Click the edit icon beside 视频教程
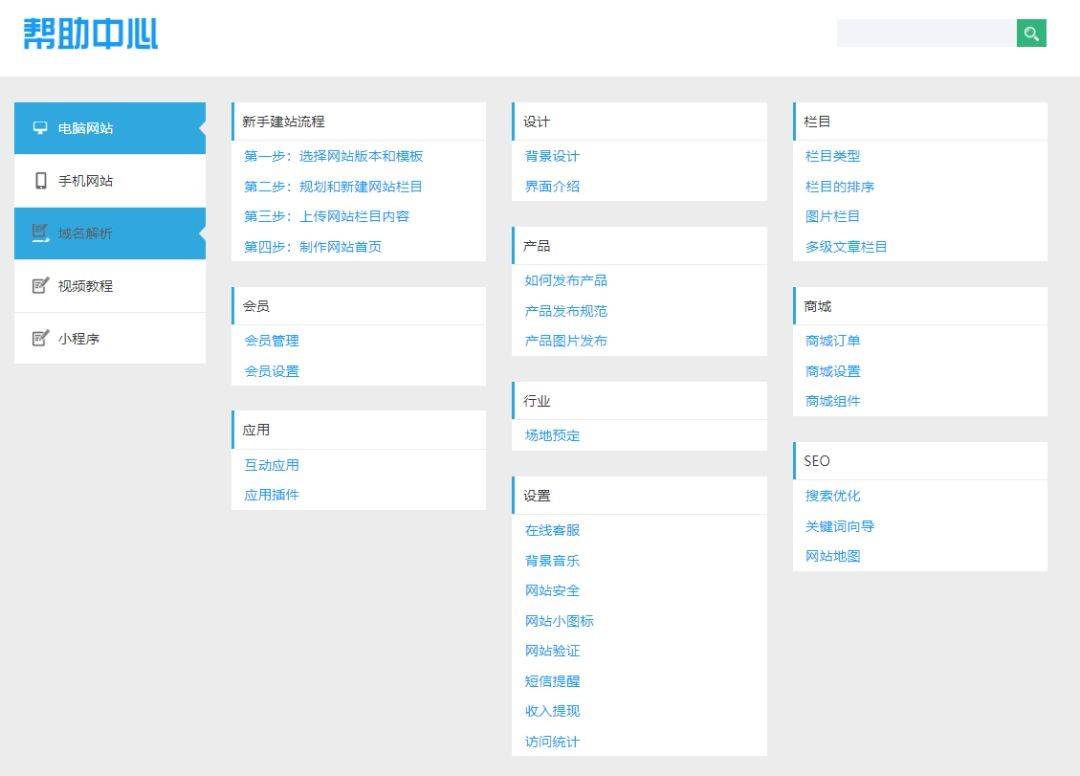The height and width of the screenshot is (776, 1080). coord(41,285)
